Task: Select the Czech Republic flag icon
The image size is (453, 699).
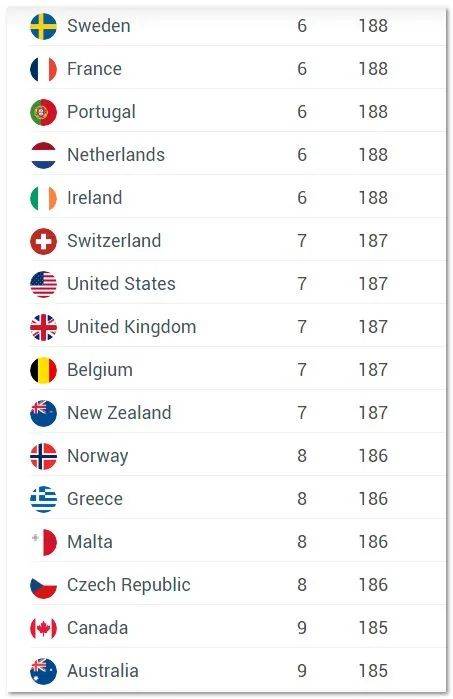Action: 43,585
